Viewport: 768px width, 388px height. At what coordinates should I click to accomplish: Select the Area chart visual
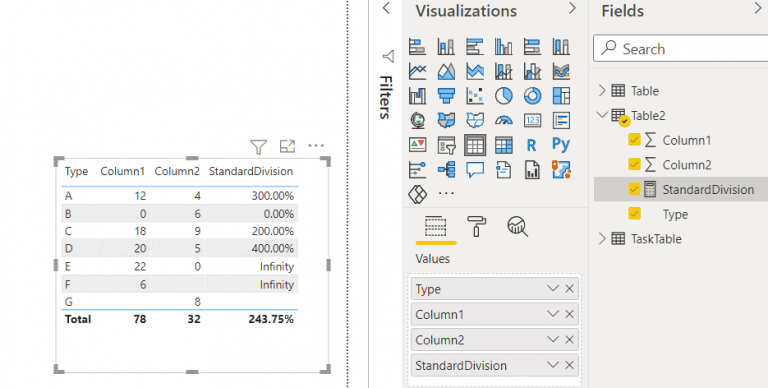click(x=446, y=72)
